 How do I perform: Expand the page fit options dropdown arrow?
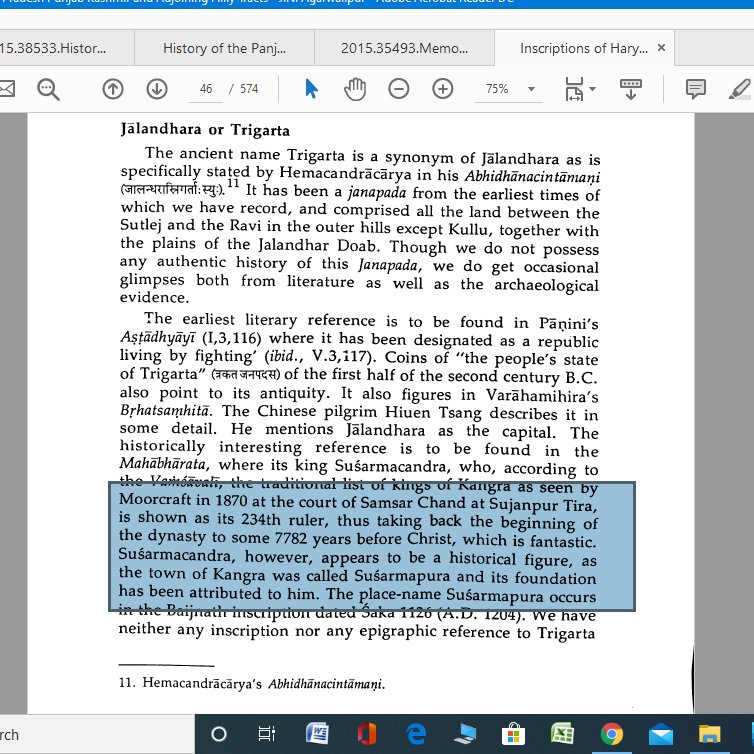click(592, 89)
